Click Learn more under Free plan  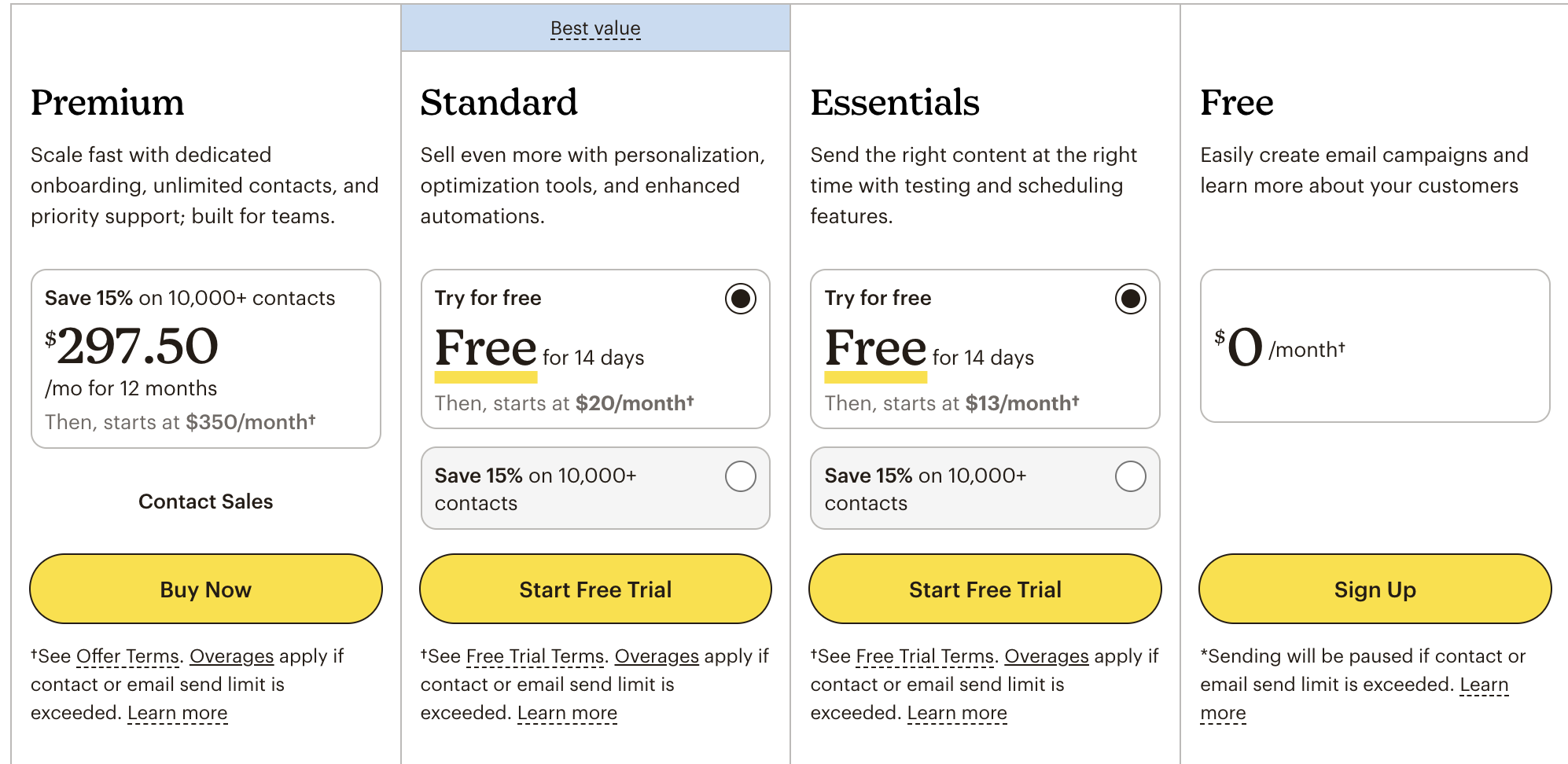pyautogui.click(x=1484, y=685)
